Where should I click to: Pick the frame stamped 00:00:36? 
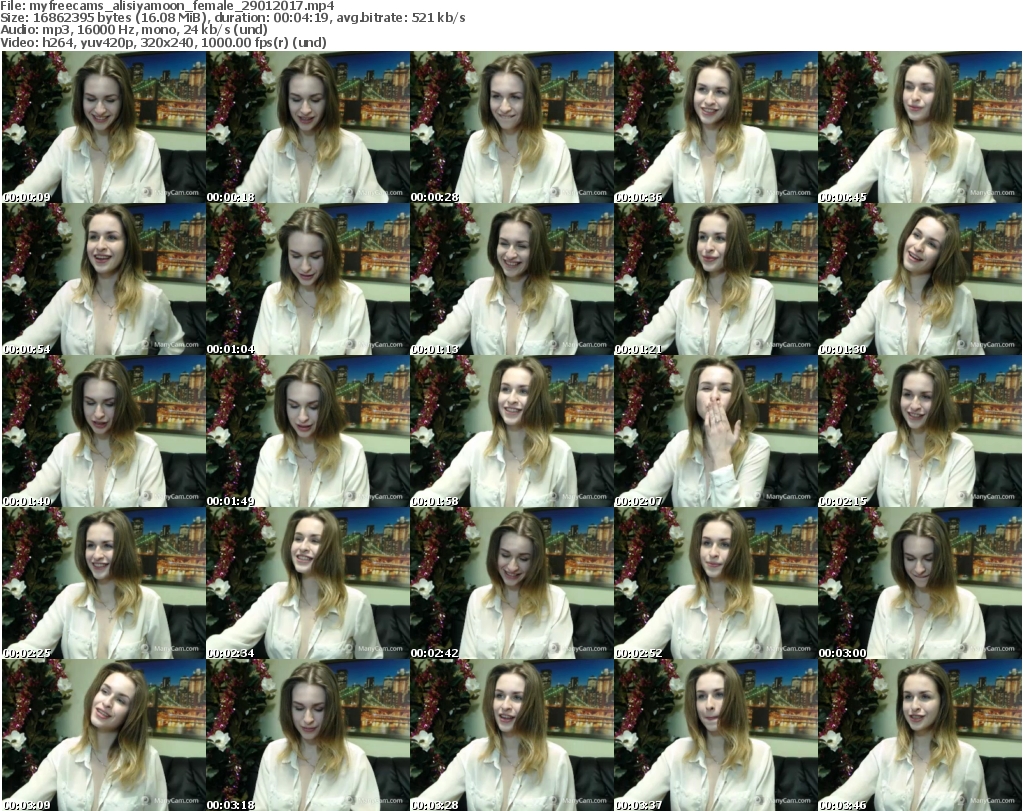(x=715, y=127)
